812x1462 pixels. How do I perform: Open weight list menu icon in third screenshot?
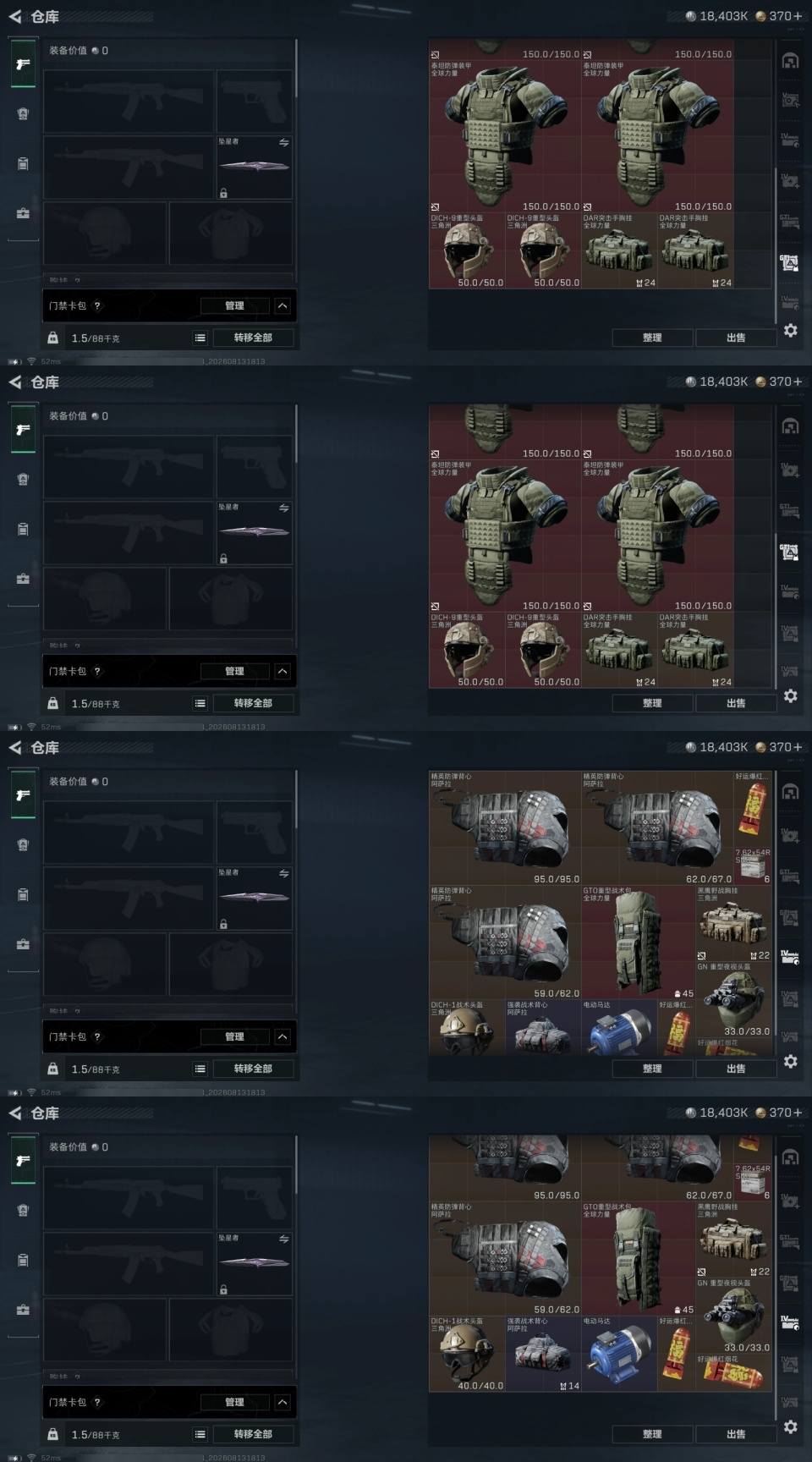[200, 1069]
